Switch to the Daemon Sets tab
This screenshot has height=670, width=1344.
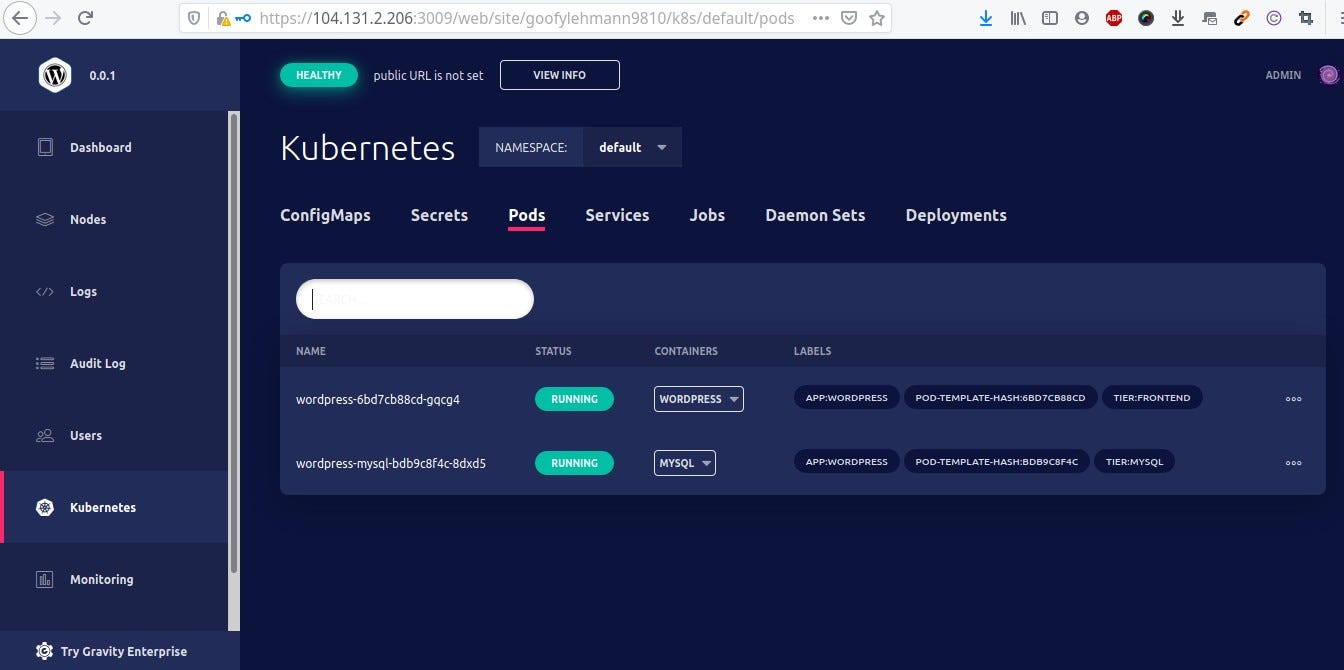point(815,215)
